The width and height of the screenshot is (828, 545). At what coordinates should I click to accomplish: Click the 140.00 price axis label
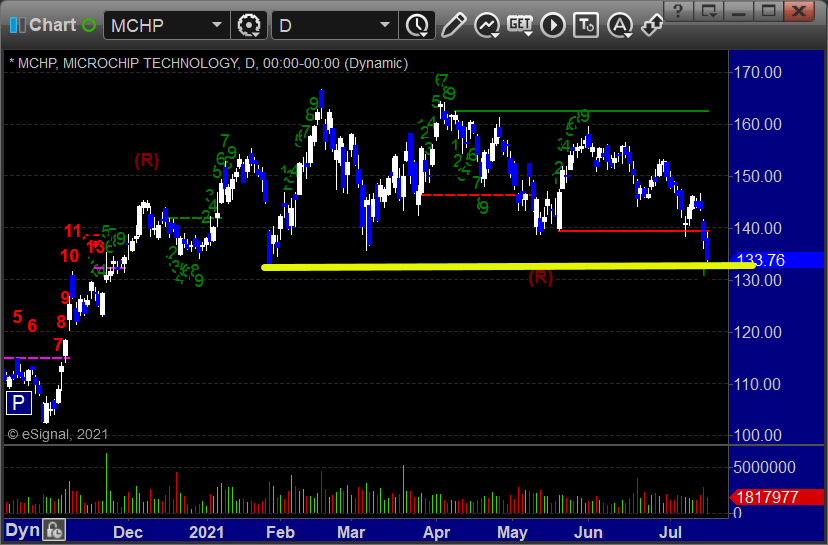pos(758,228)
